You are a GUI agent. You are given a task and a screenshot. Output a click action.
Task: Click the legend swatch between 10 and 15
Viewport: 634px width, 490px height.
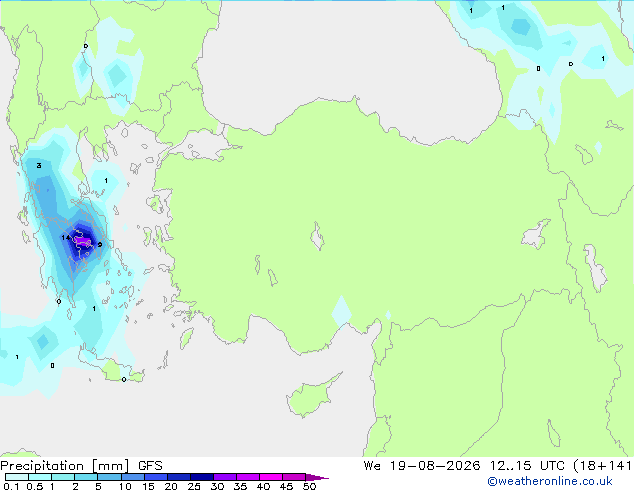[132, 477]
